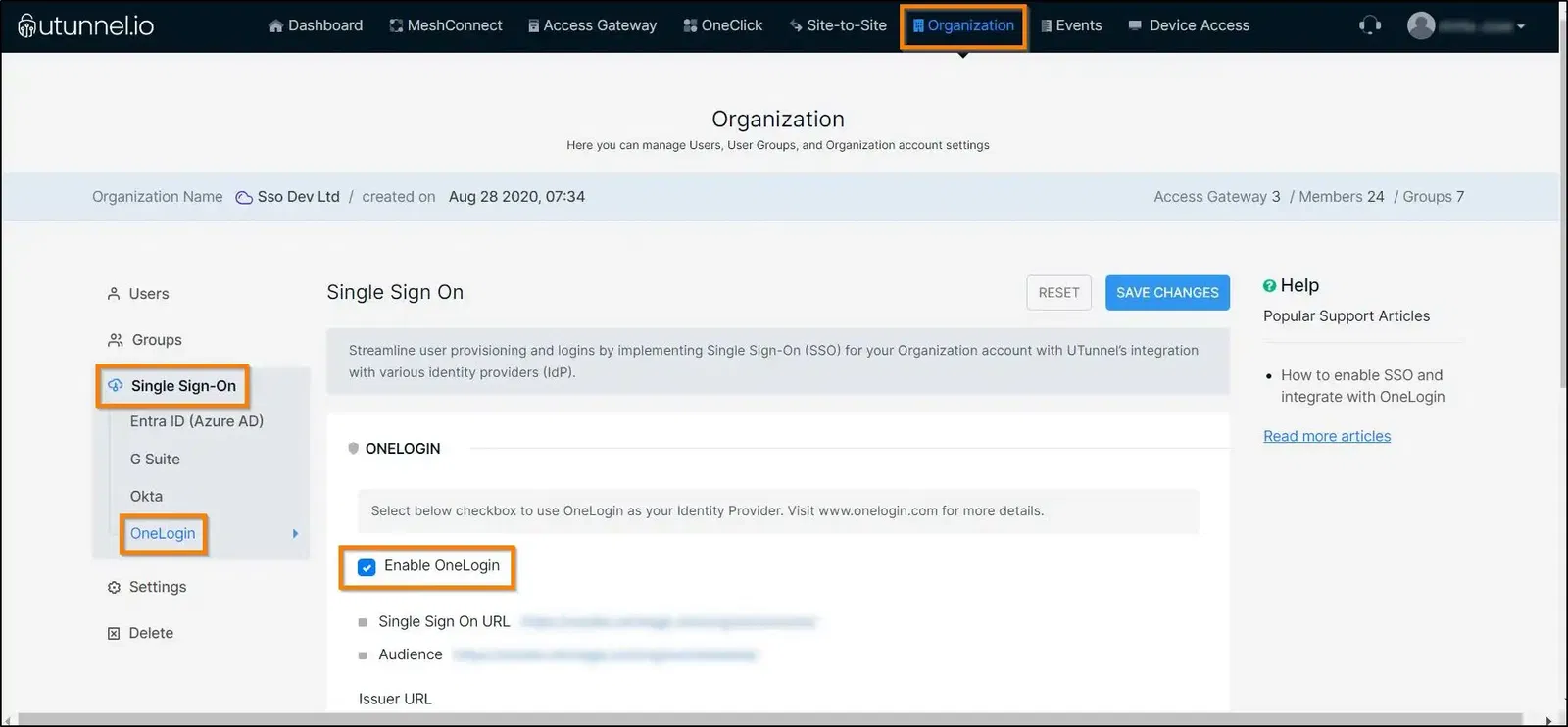The height and width of the screenshot is (727, 1568).
Task: Click the MeshConnect icon in navbar
Action: [x=396, y=25]
